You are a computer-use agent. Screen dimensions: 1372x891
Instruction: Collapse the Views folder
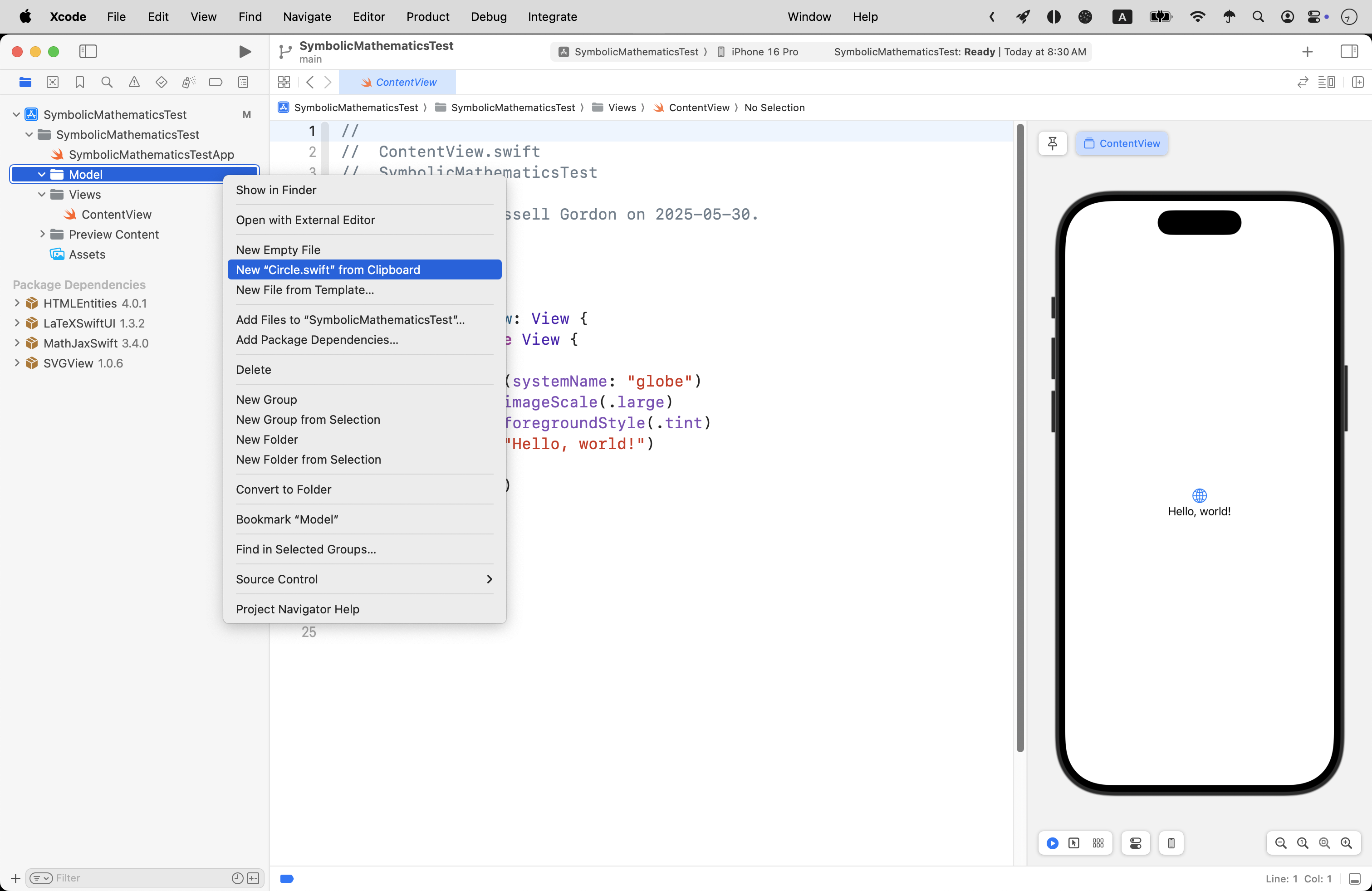[x=41, y=194]
